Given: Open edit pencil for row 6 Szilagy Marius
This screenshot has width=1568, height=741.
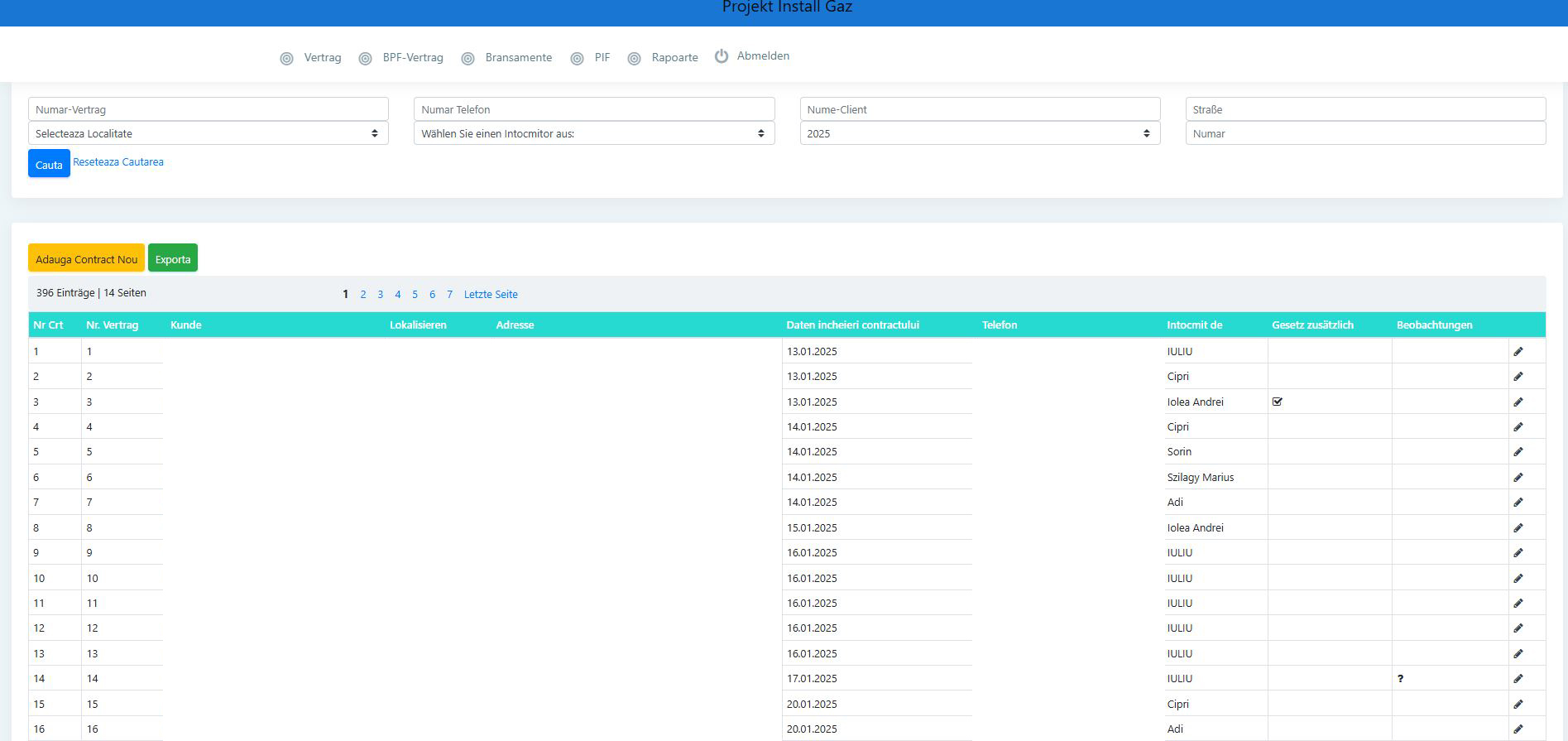Looking at the screenshot, I should [1518, 478].
